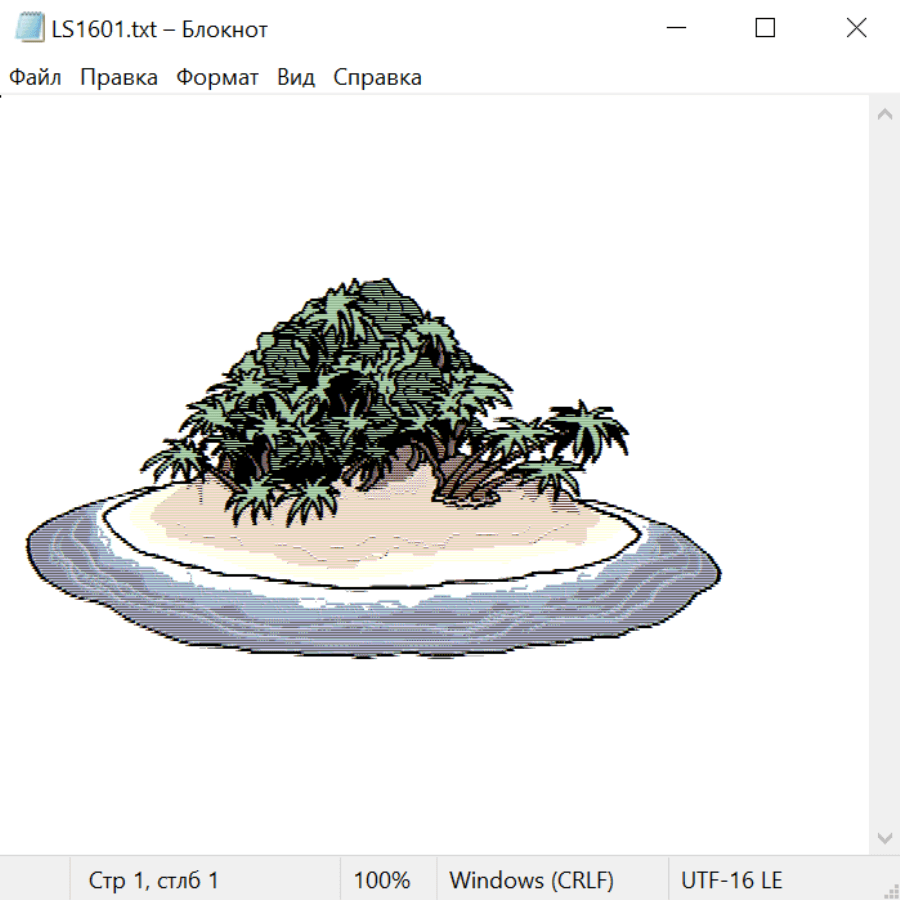Click the Windows (CRLF) line ending indicator
This screenshot has width=900, height=900.
[x=531, y=881]
